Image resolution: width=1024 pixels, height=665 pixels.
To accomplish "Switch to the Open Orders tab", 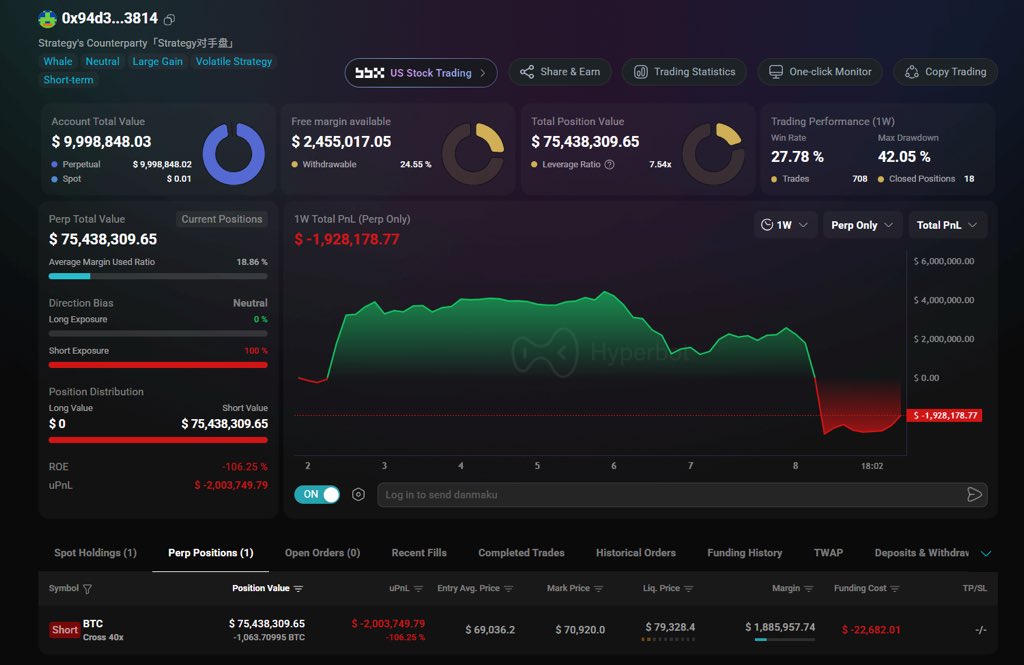I will (x=322, y=553).
